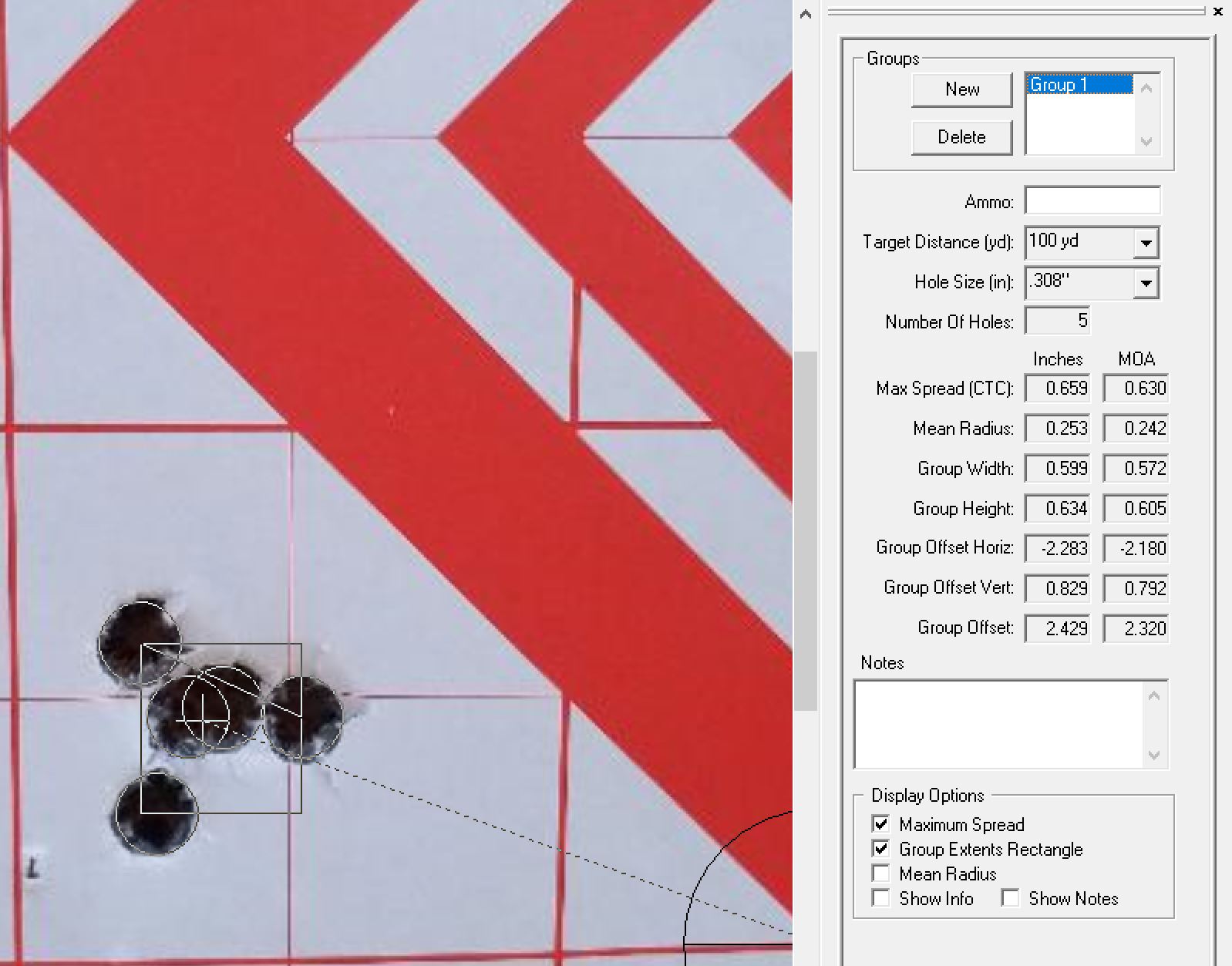Click the Ammo input field

click(1092, 201)
